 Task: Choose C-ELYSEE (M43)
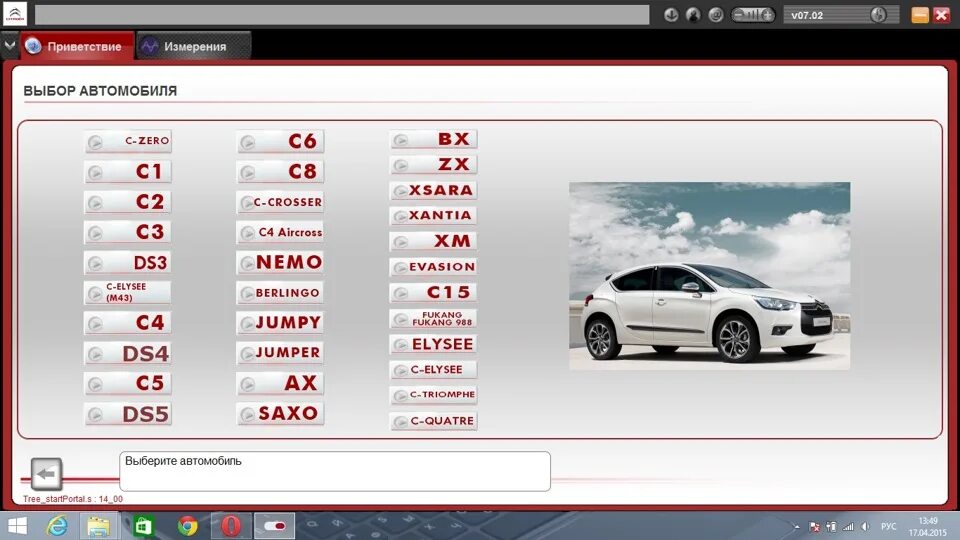click(x=128, y=293)
